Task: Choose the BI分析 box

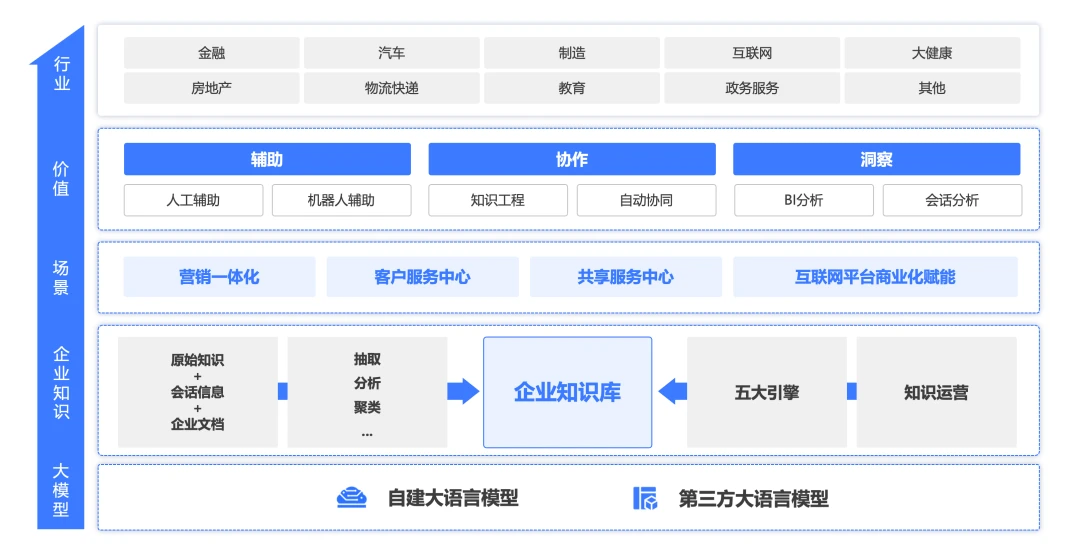Action: click(804, 200)
